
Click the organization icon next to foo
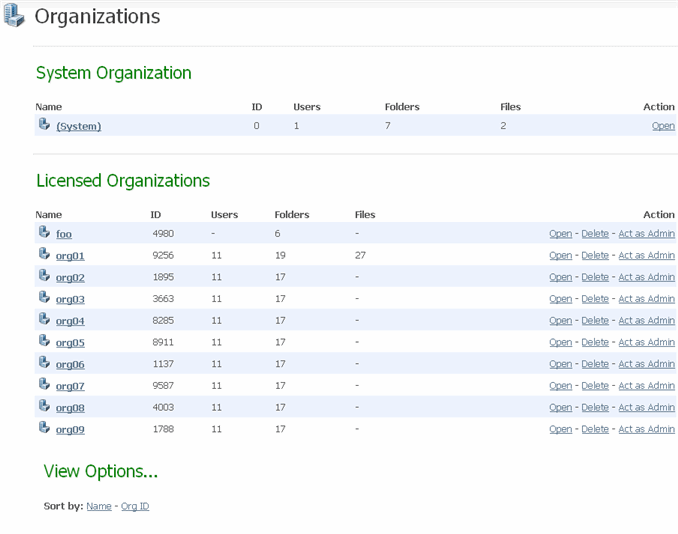(44, 233)
